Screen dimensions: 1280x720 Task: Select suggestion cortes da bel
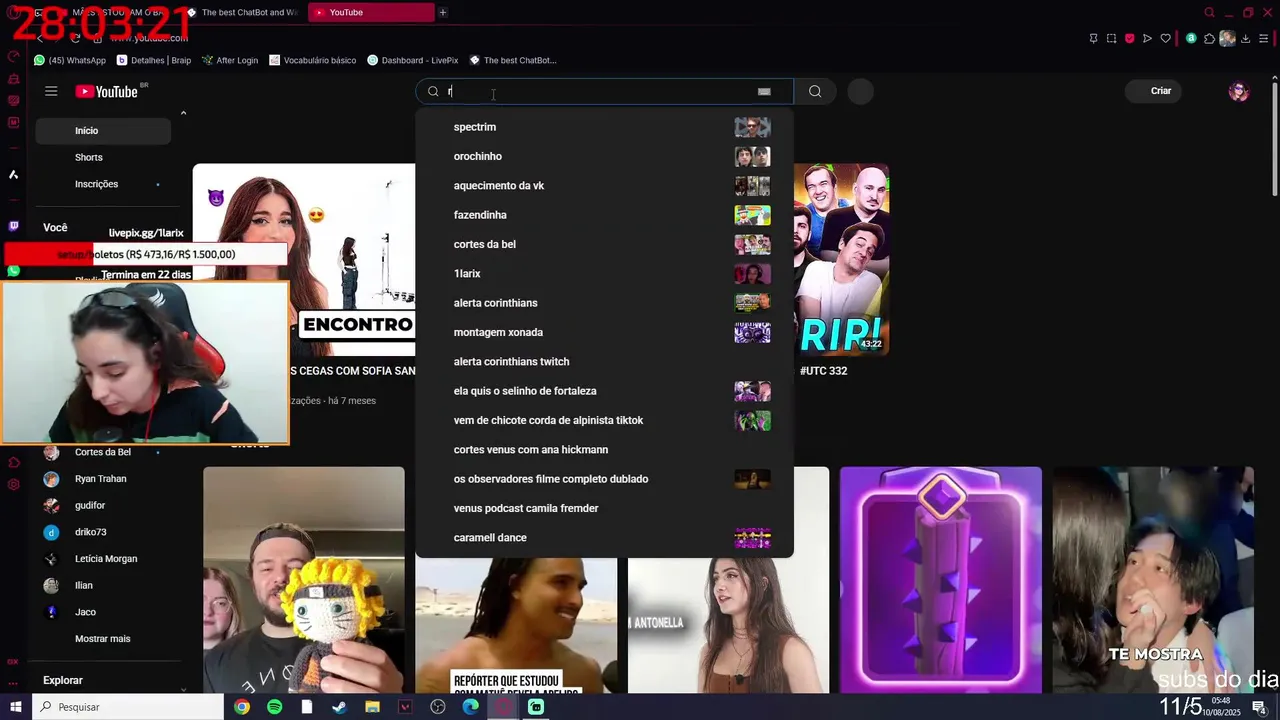(x=604, y=244)
